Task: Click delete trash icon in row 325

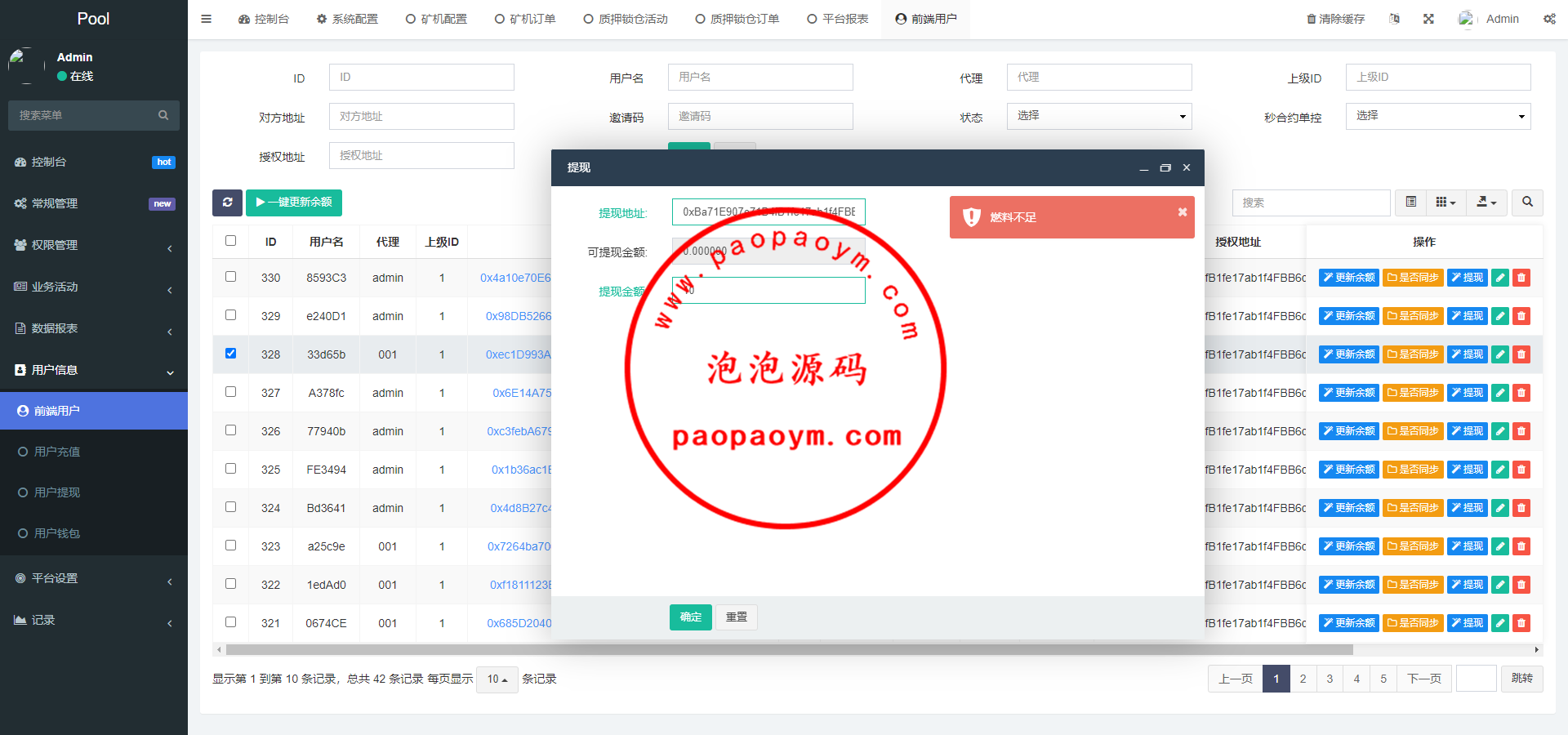Action: (1521, 470)
